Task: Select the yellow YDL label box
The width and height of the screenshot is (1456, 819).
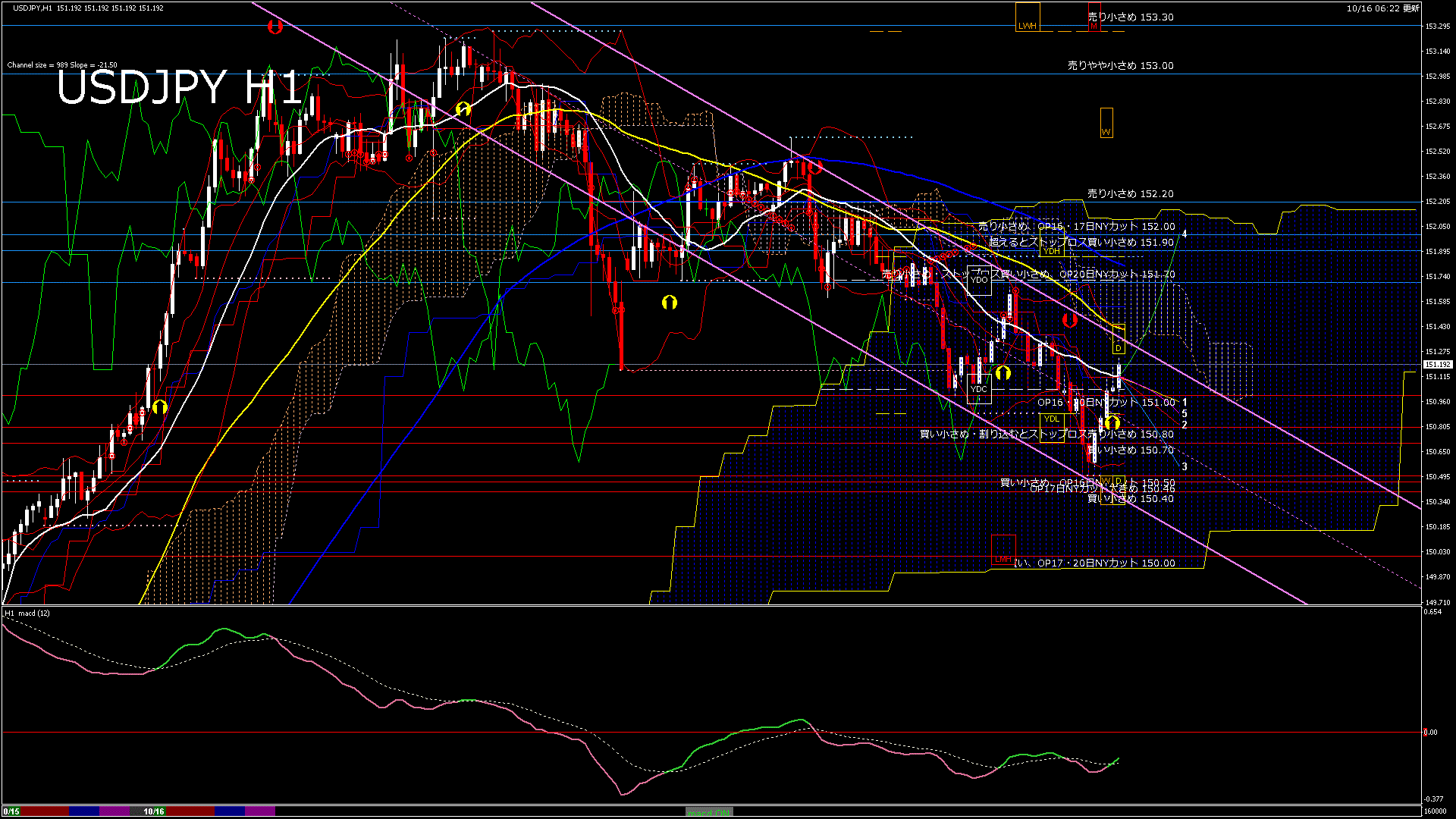Action: click(1051, 419)
